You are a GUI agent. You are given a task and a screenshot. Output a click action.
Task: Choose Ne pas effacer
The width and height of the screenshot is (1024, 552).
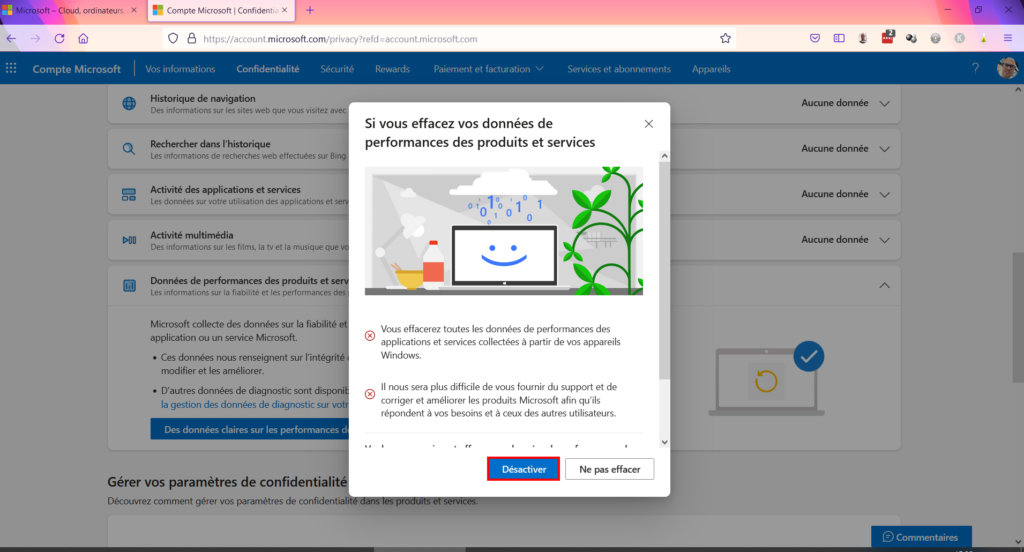tap(609, 469)
